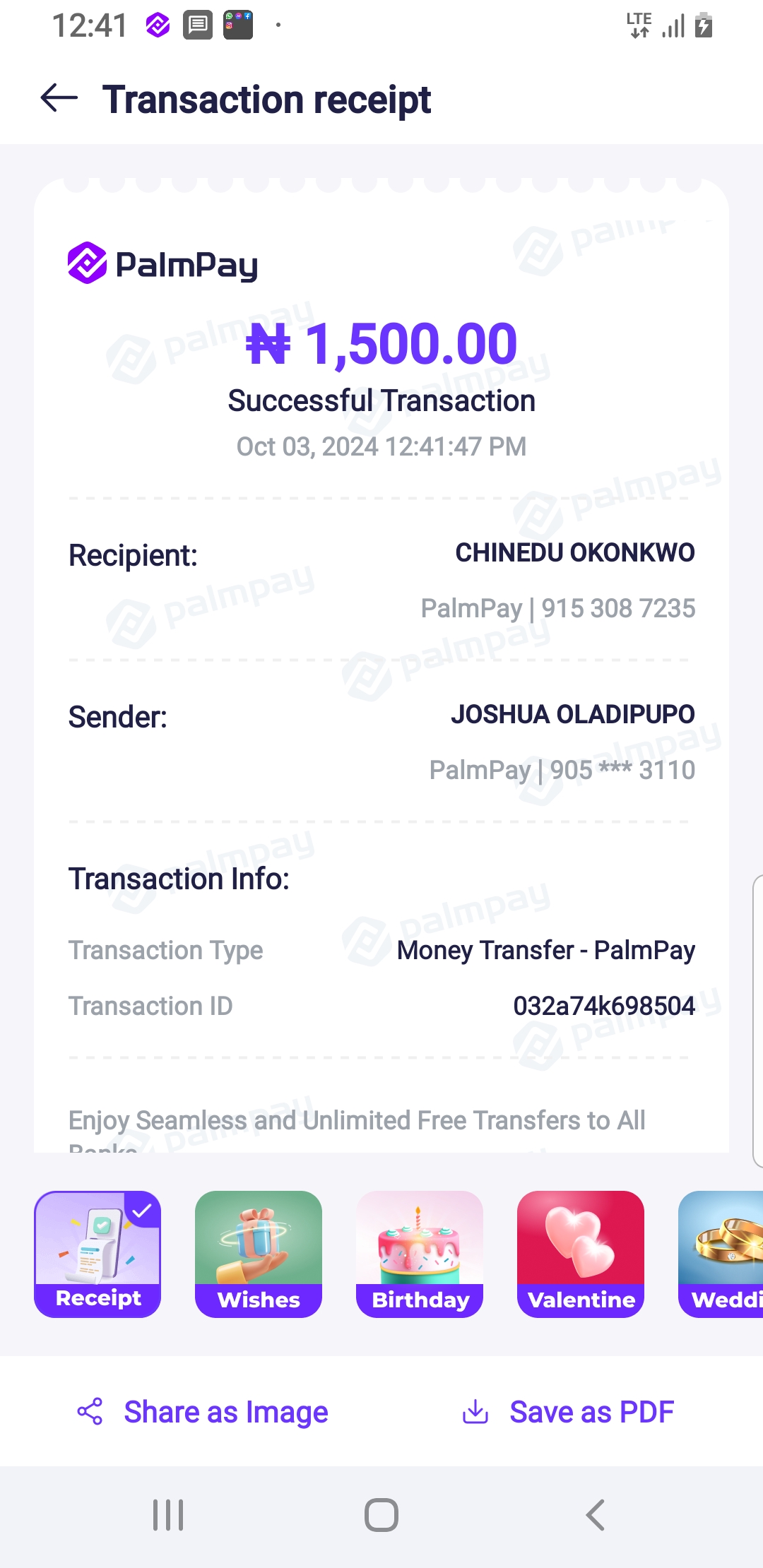The height and width of the screenshot is (1568, 763).
Task: Open the Android recent apps button
Action: [x=168, y=1514]
